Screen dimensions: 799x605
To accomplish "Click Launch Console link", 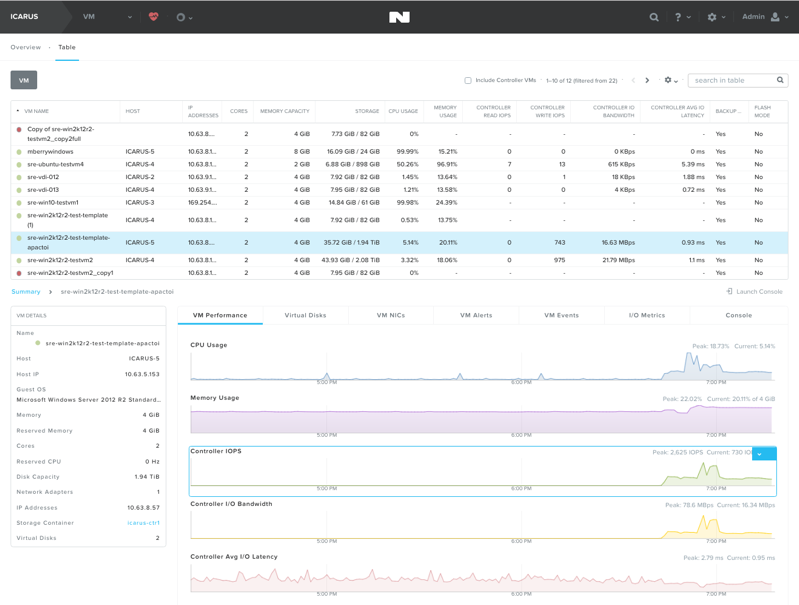I will tap(759, 292).
